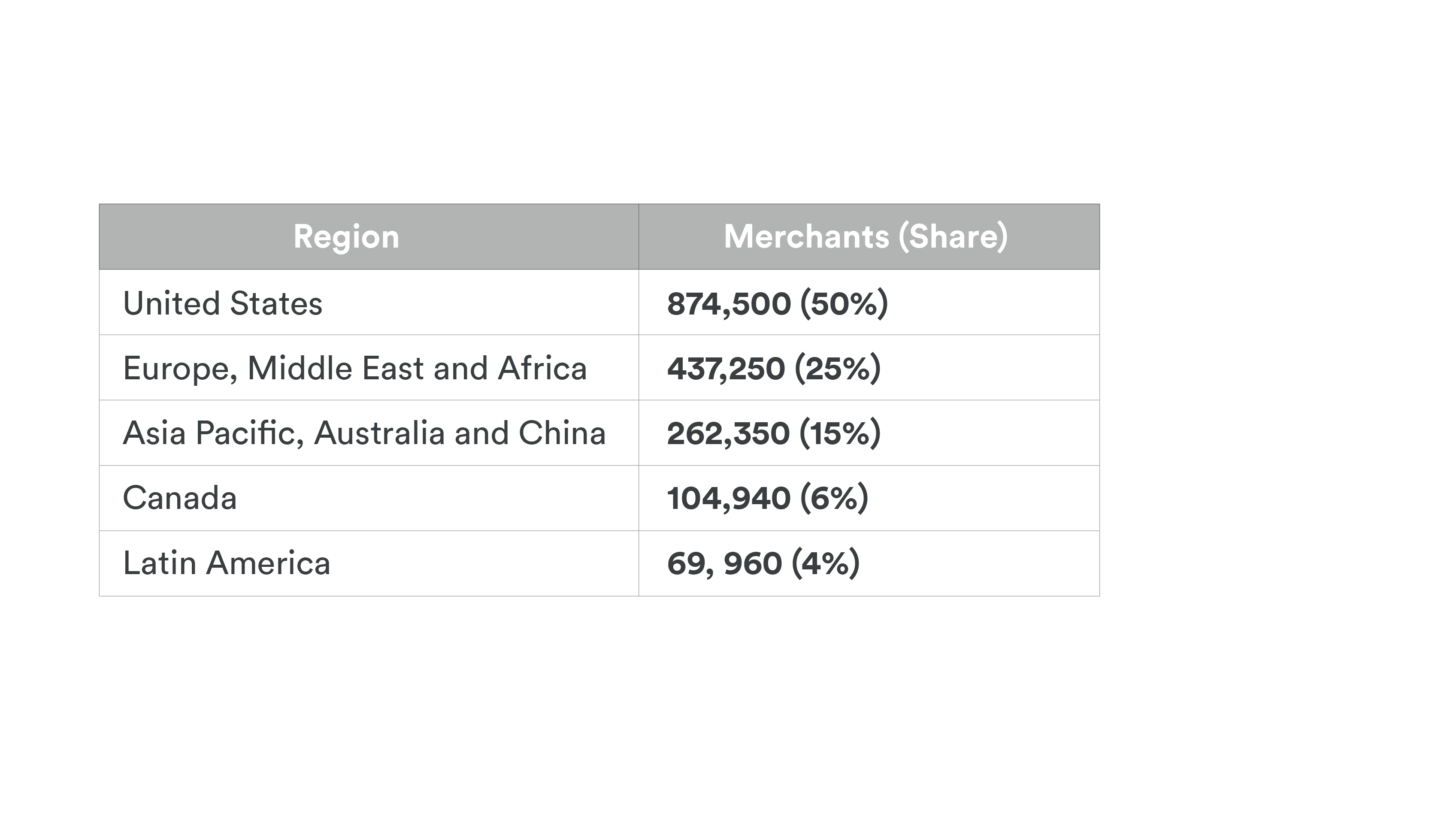The width and height of the screenshot is (1456, 823).
Task: Select the Canada cell
Action: pyautogui.click(x=180, y=499)
